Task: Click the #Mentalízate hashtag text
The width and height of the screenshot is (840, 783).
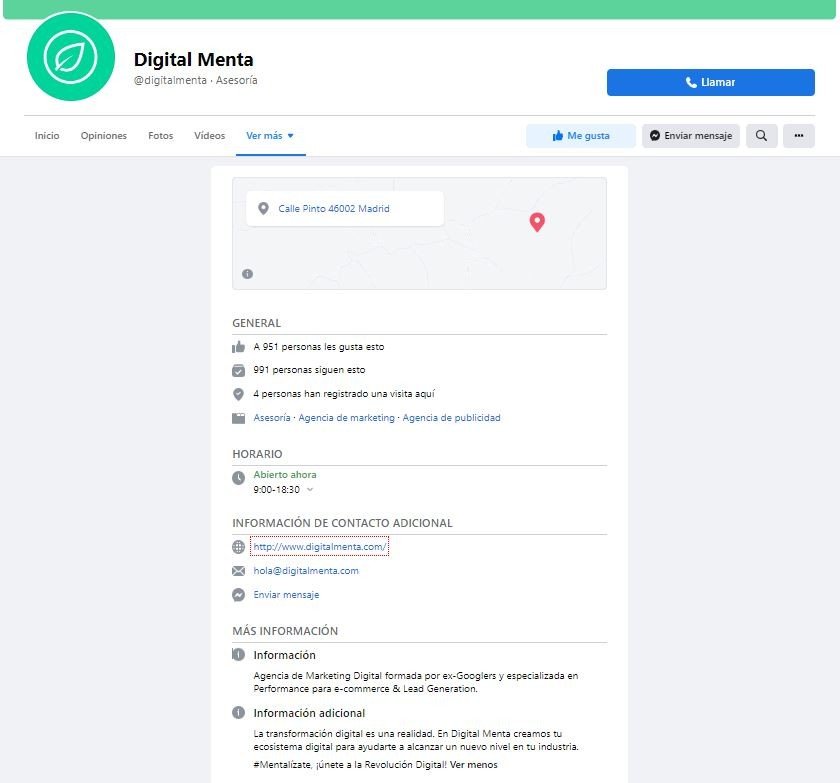Action: (282, 765)
